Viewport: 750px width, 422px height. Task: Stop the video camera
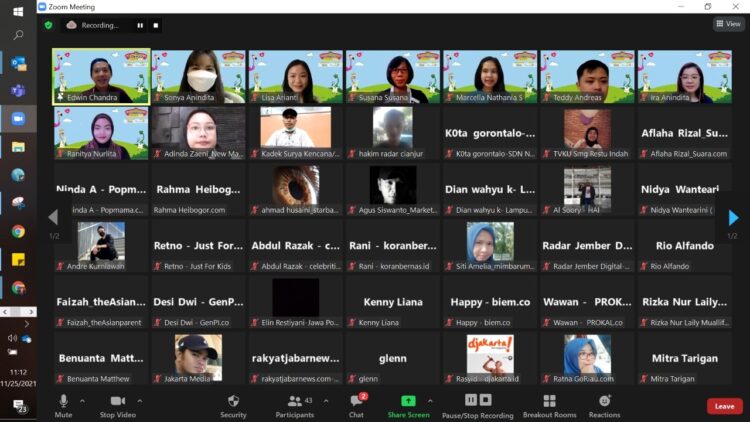[x=119, y=403]
